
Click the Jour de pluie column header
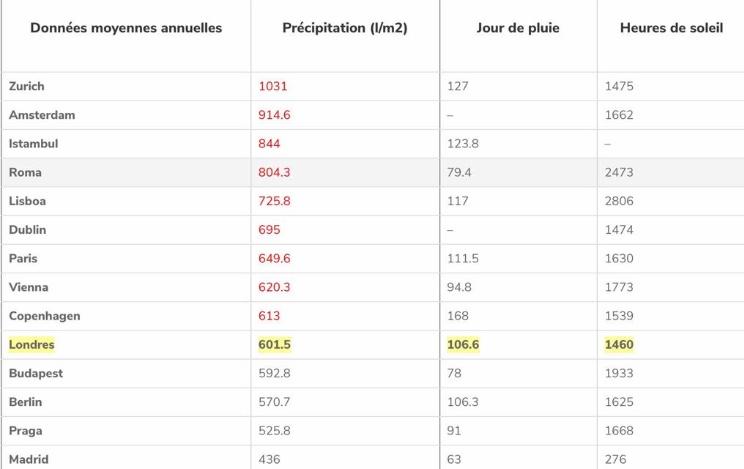518,28
